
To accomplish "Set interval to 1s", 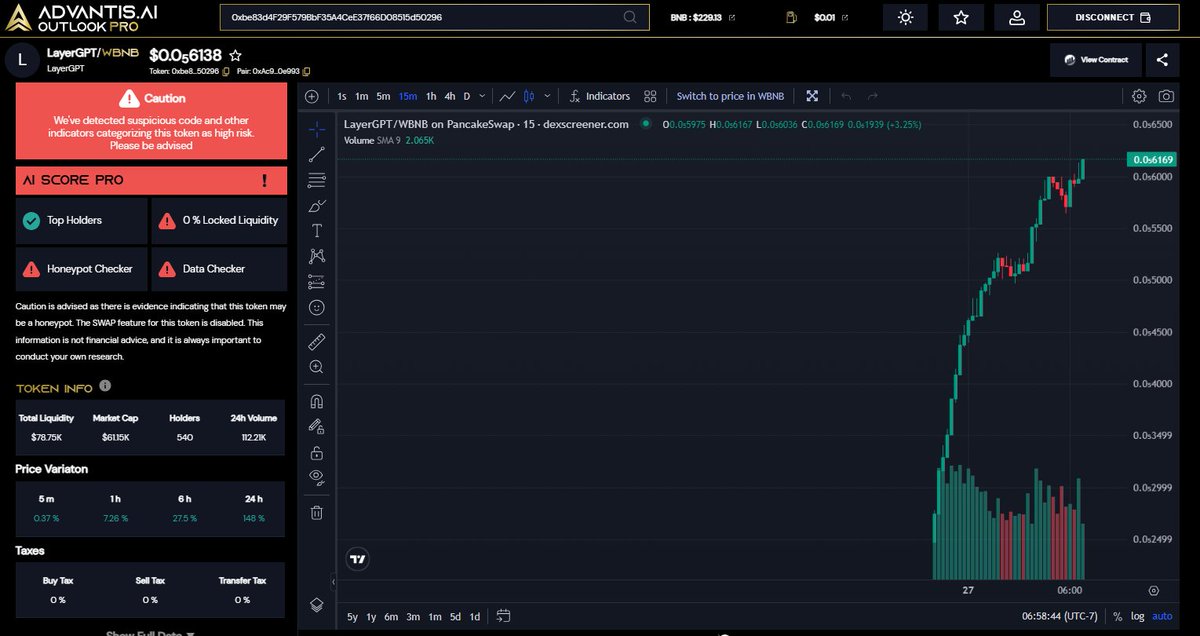I will 342,96.
